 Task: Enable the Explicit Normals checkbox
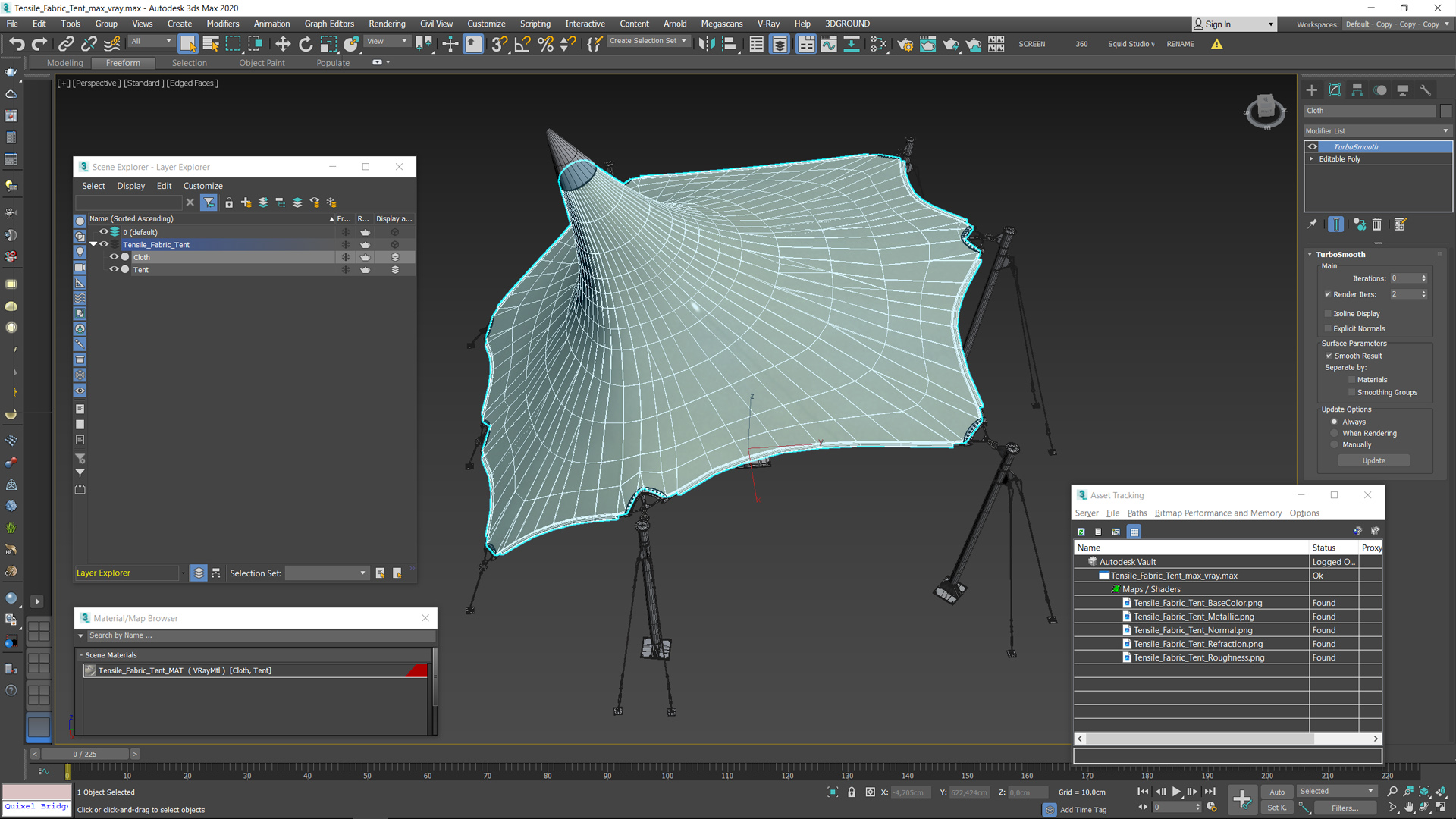[1328, 328]
